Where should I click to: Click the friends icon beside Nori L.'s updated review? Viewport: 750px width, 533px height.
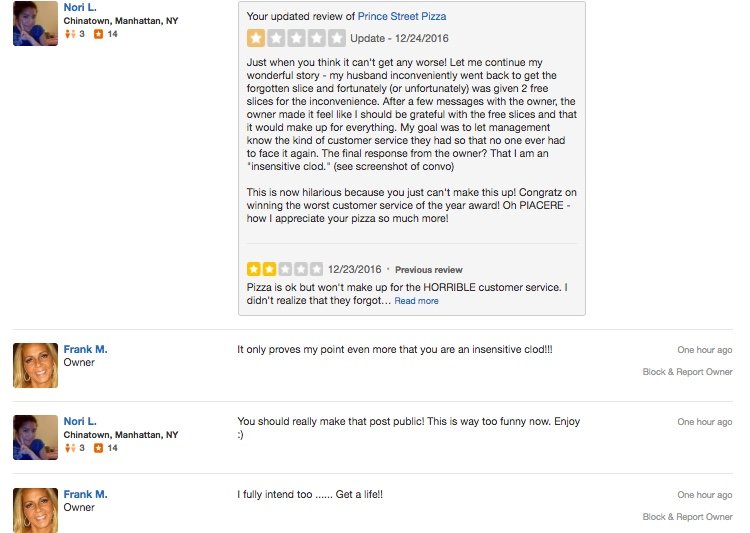coord(69,34)
